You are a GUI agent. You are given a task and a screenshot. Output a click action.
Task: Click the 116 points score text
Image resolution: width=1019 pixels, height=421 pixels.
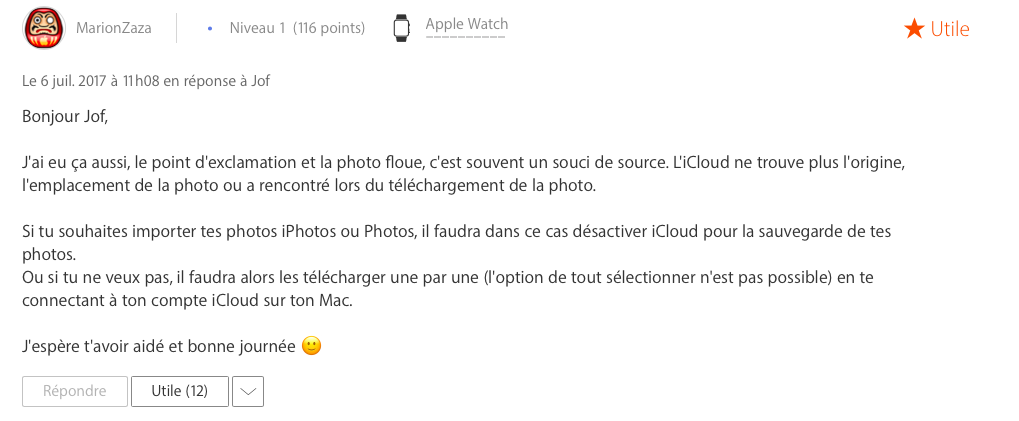coord(329,28)
